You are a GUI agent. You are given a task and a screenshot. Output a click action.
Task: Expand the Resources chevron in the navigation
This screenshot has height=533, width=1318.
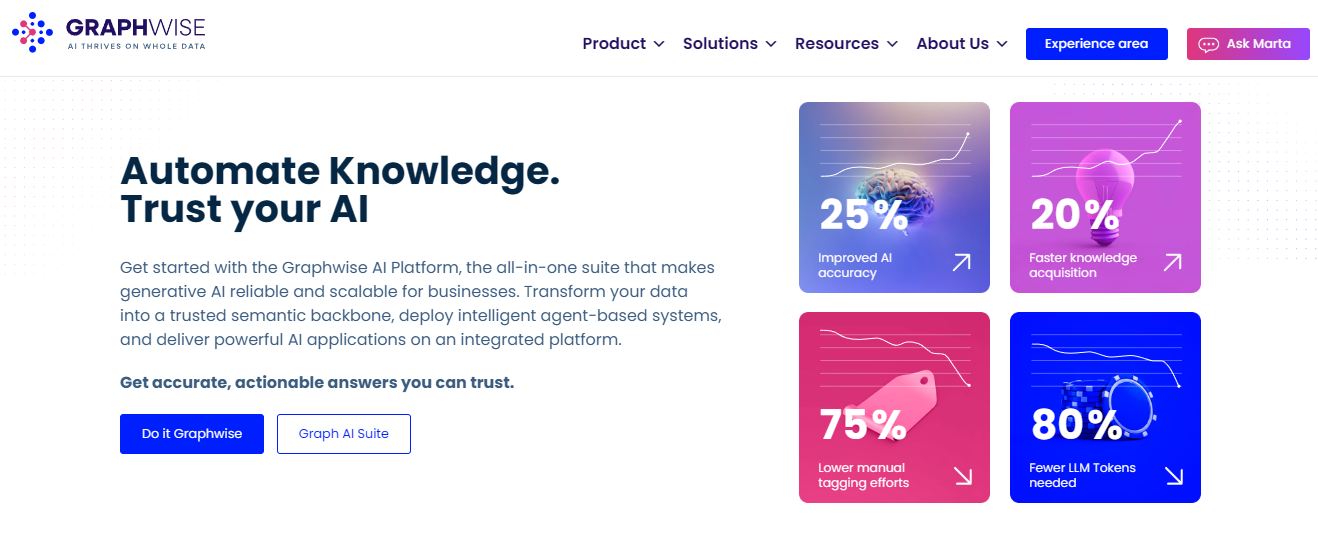click(892, 44)
